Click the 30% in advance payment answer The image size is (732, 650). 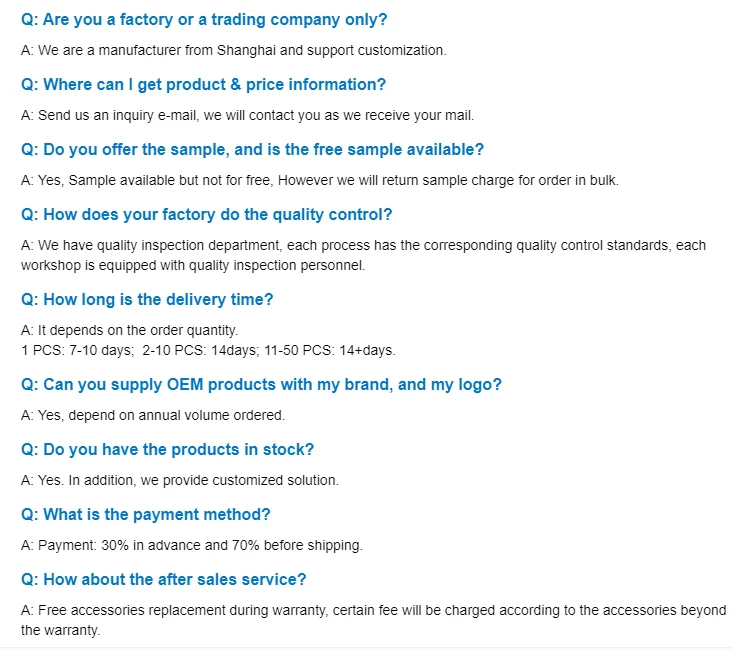click(x=192, y=545)
